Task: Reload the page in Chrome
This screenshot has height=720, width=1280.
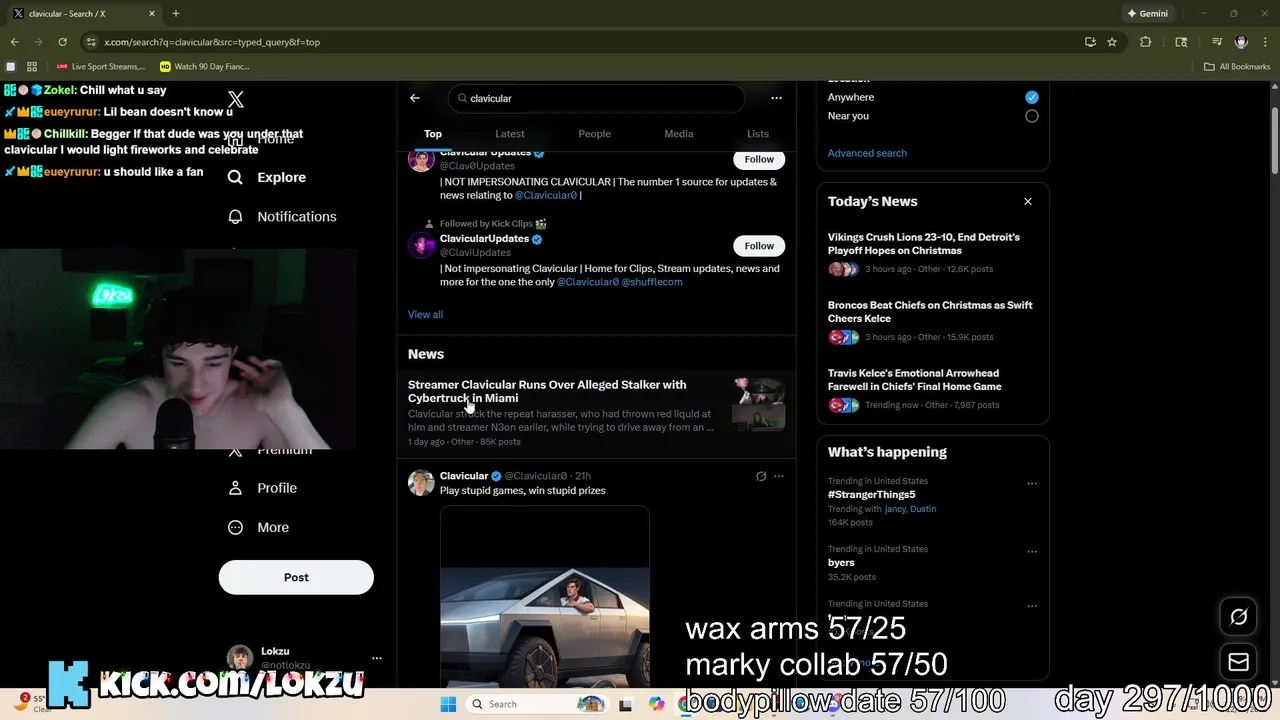Action: click(62, 42)
